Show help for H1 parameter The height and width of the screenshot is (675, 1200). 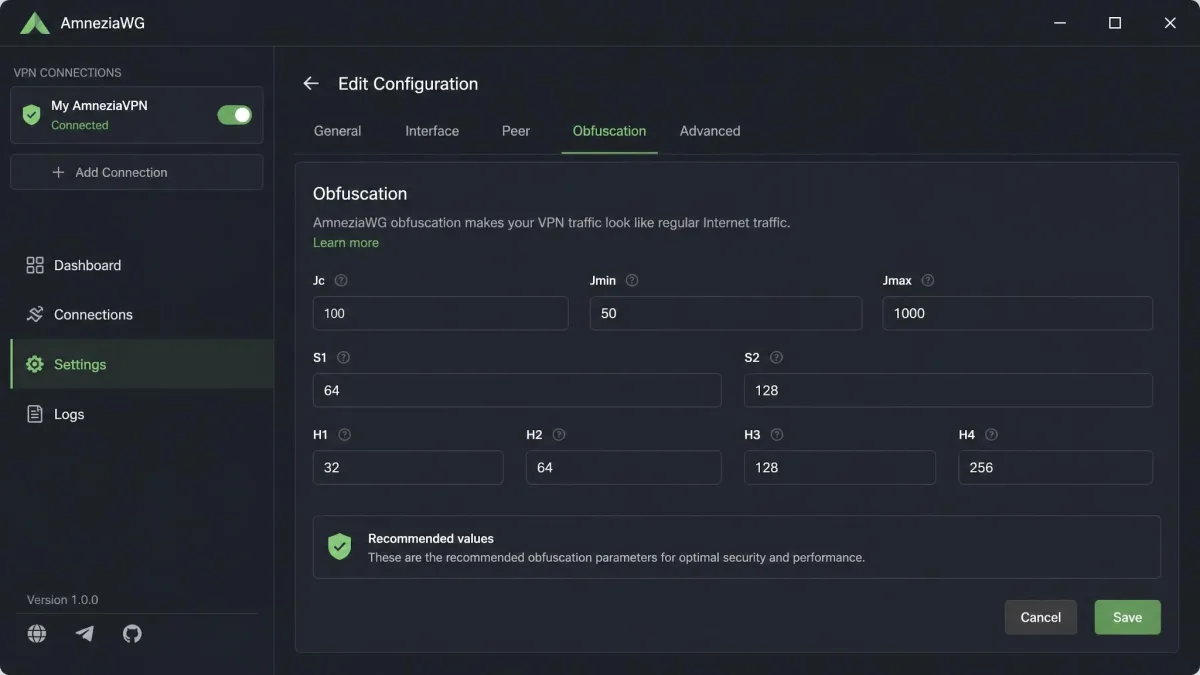point(345,435)
